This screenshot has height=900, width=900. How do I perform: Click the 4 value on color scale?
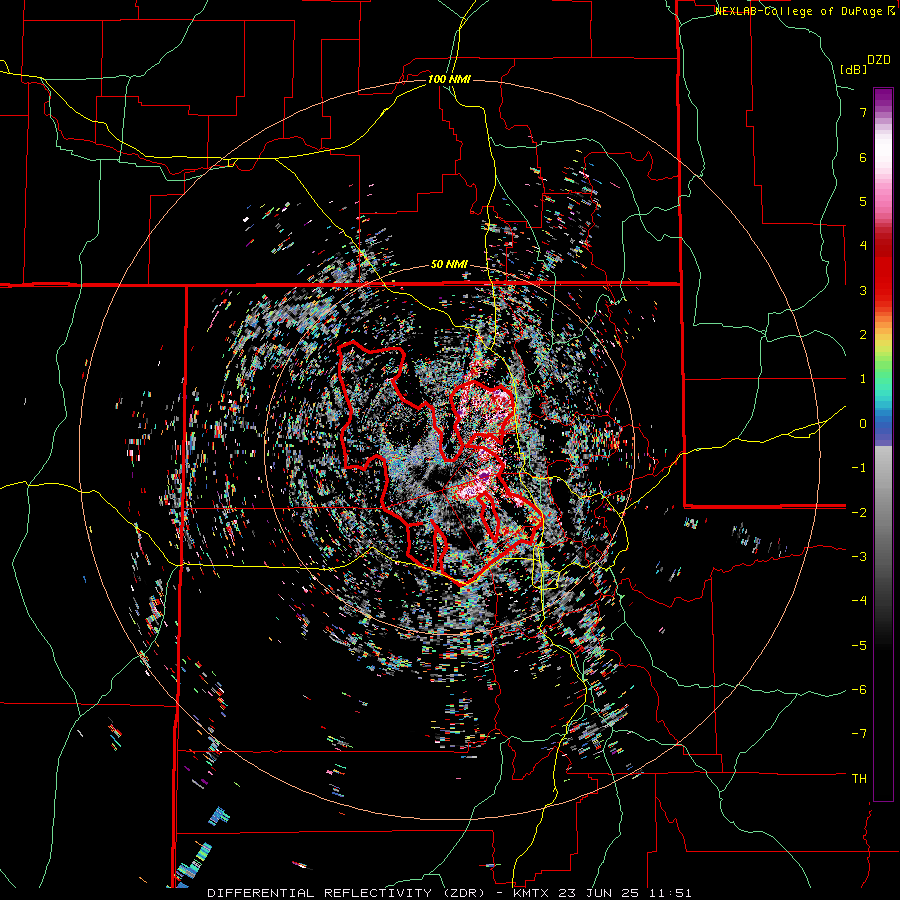coord(863,246)
